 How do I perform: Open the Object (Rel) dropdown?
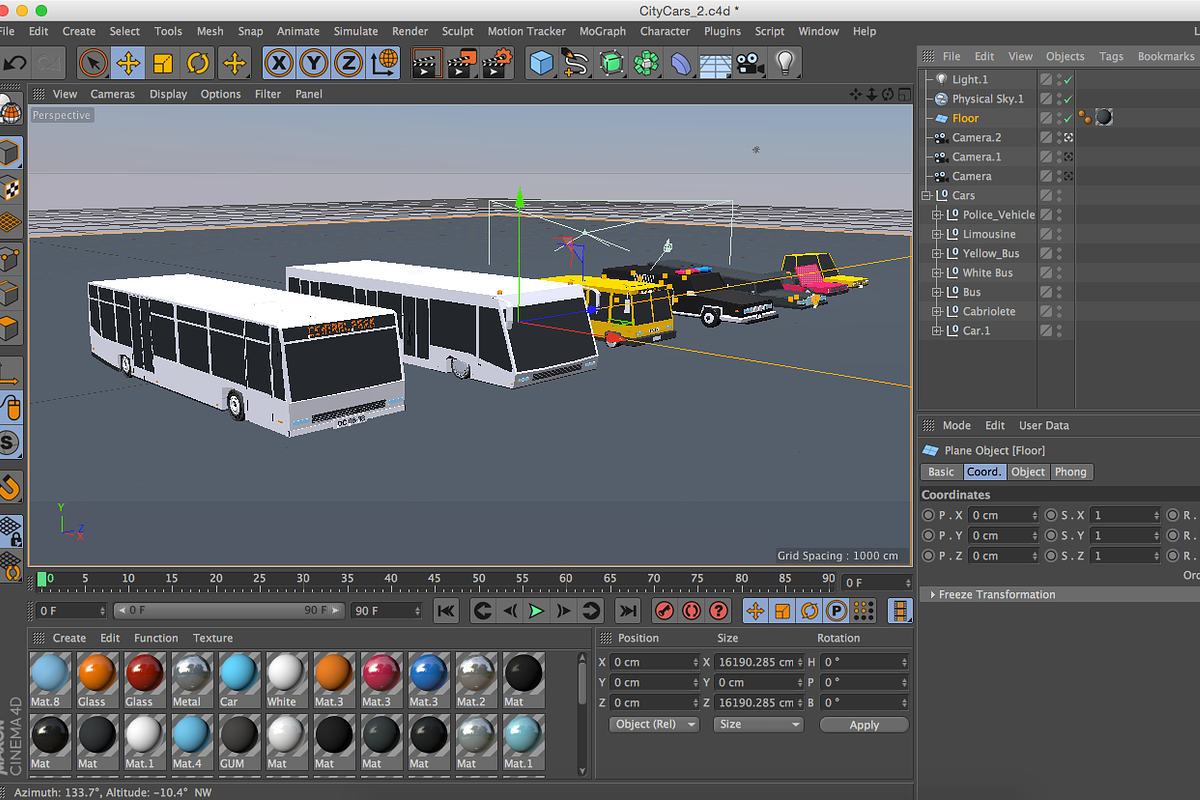tap(654, 724)
